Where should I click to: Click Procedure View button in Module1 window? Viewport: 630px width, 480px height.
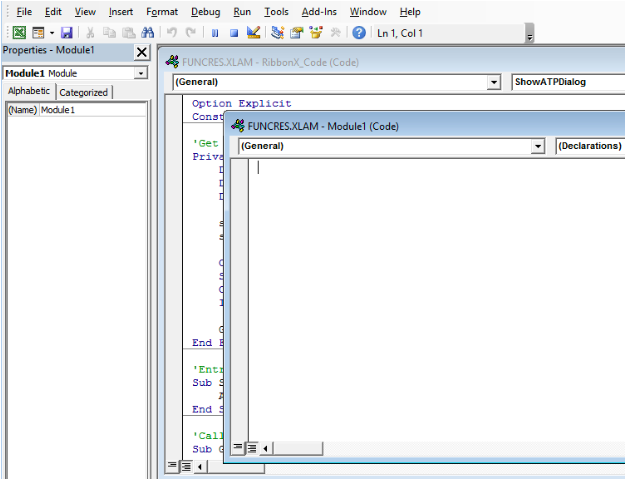(x=238, y=447)
